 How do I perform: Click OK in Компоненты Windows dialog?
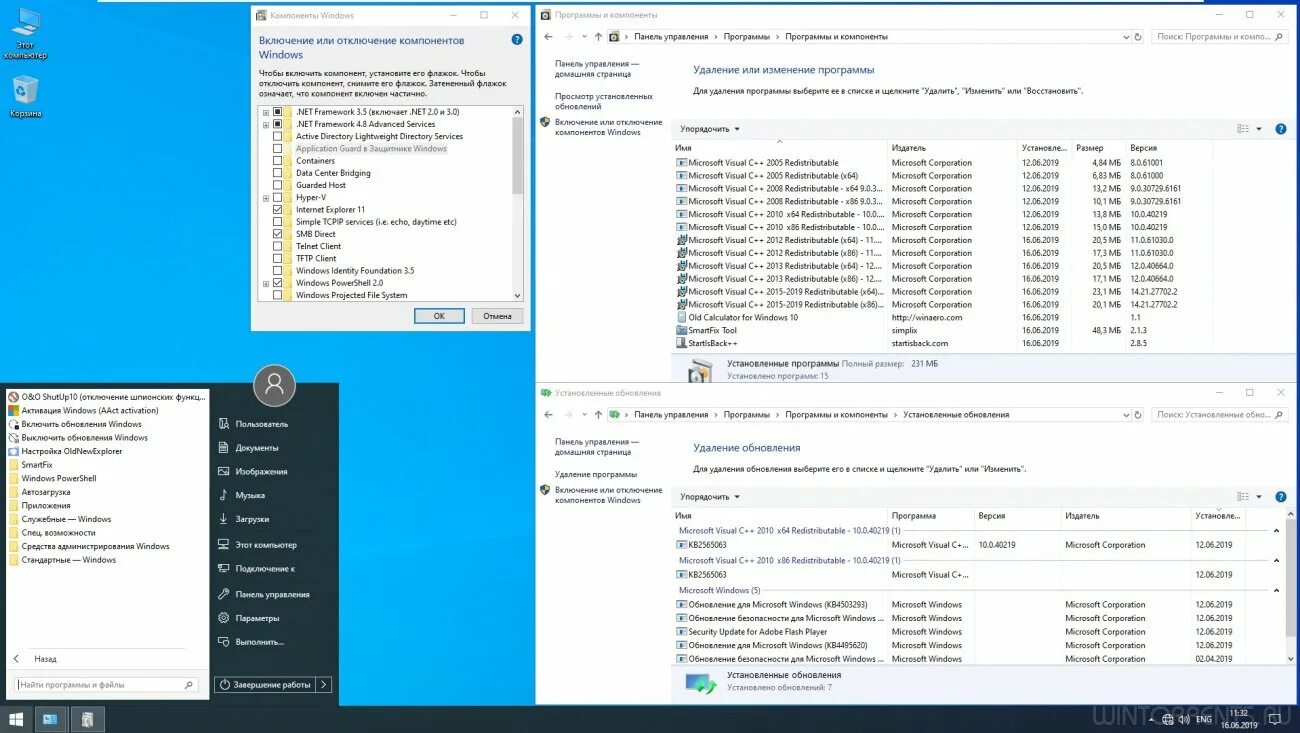click(439, 316)
